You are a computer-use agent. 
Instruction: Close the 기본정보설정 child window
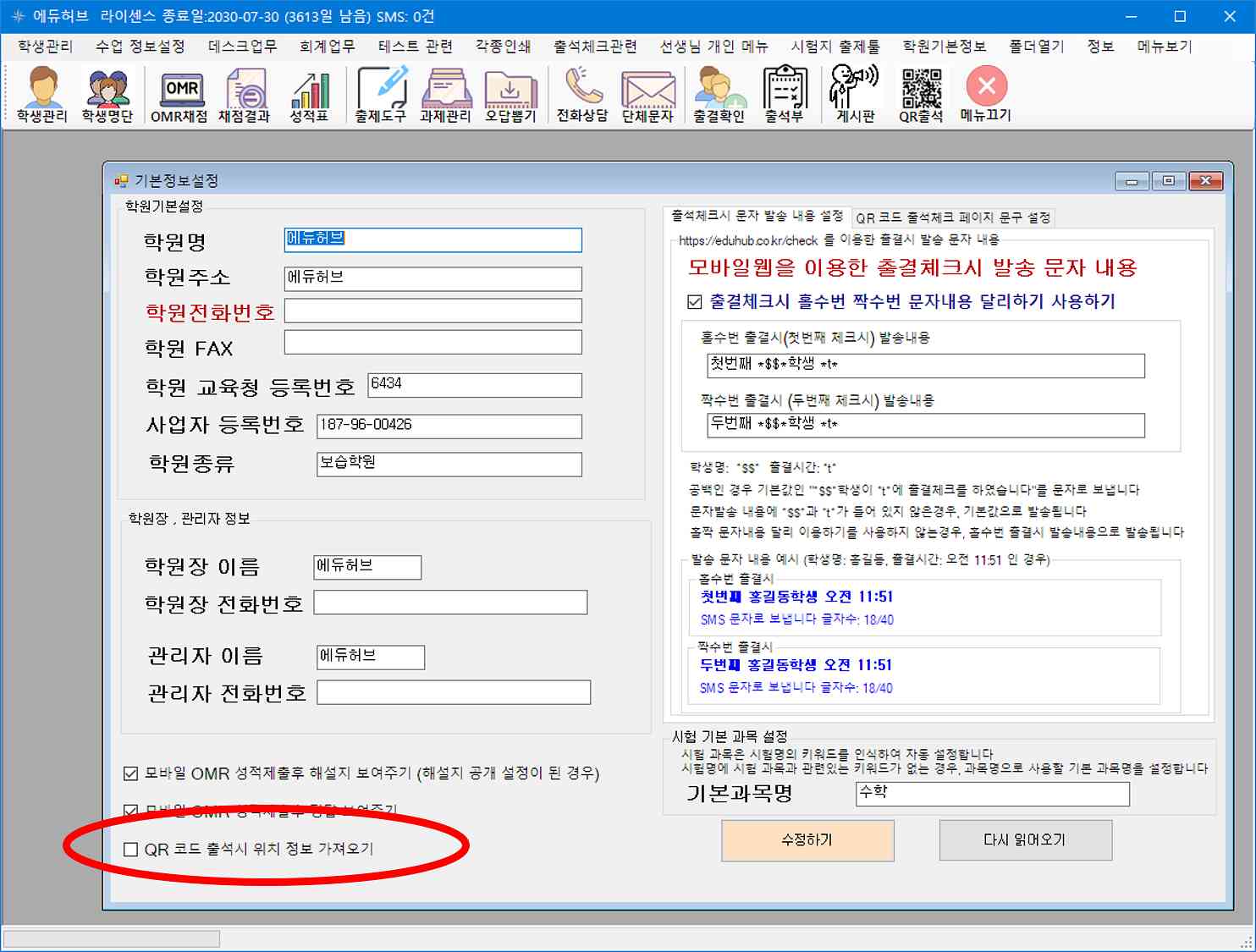coord(1206,181)
